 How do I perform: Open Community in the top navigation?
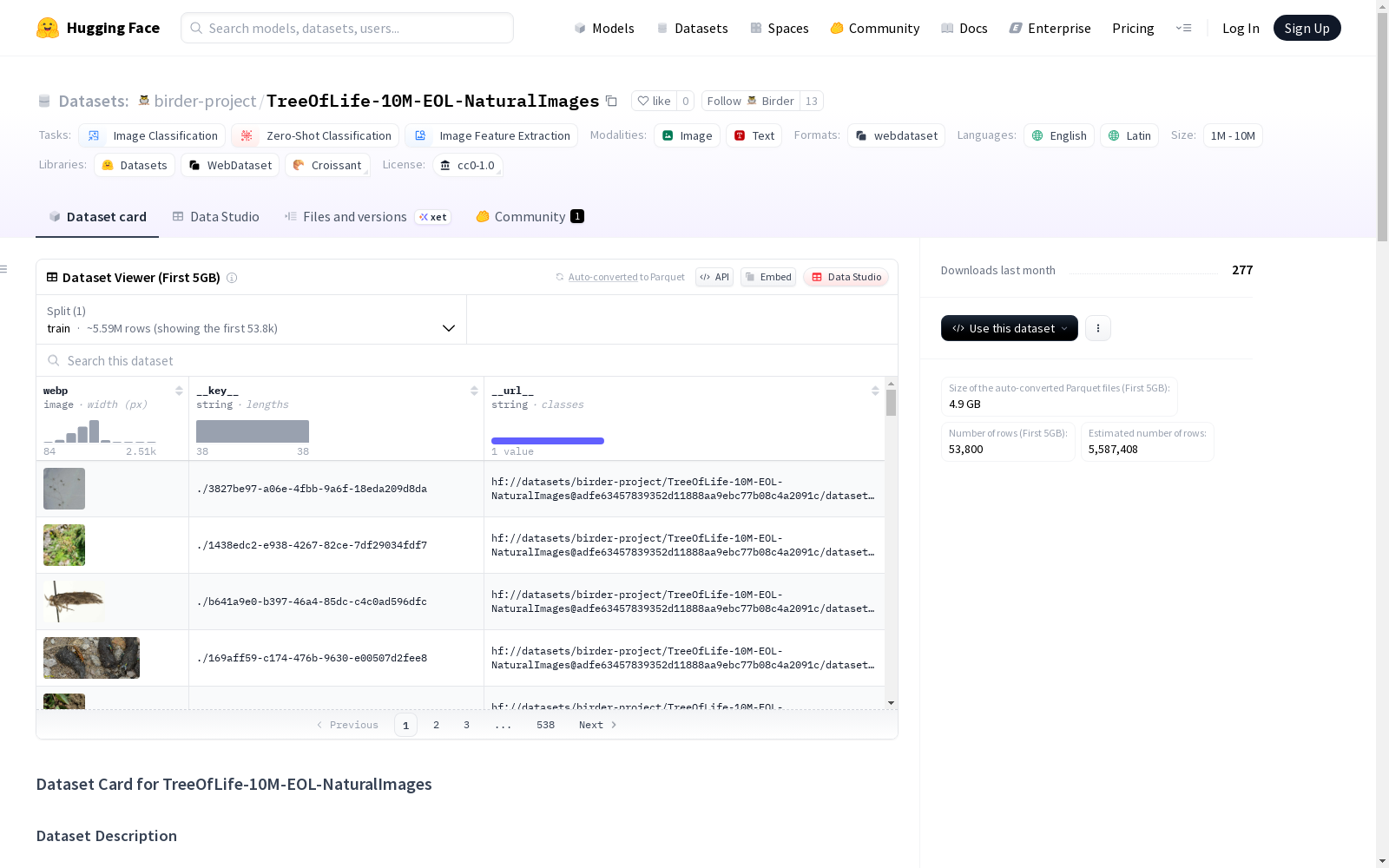(875, 28)
